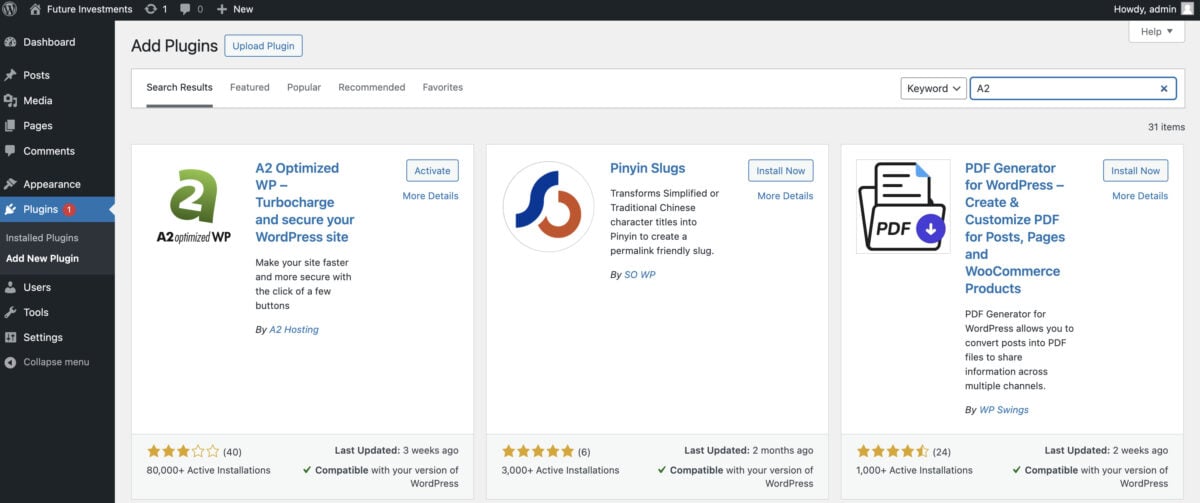
Task: Open the Settings sidebar icon
Action: pyautogui.click(x=11, y=337)
